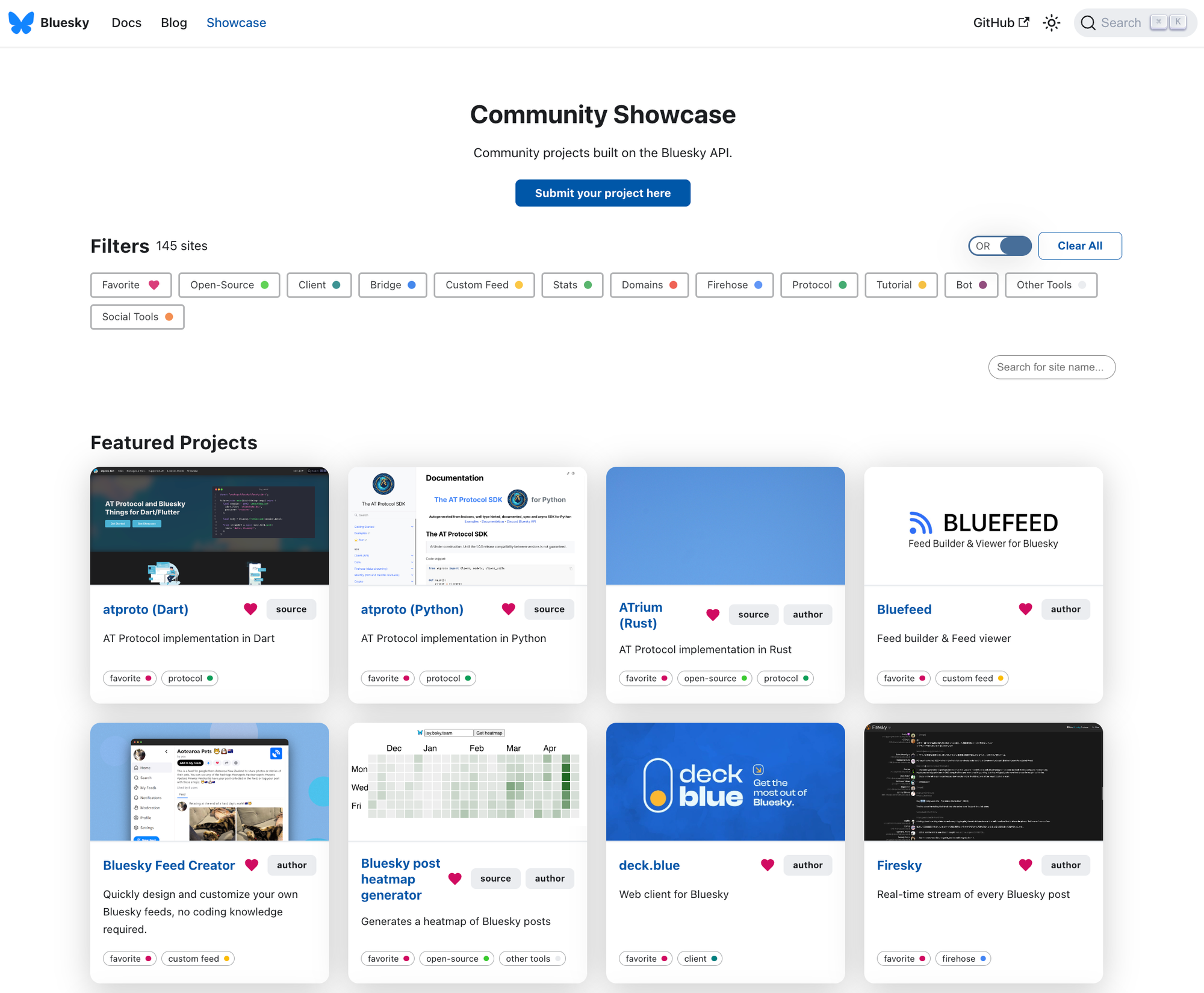
Task: Open the deck.blue project thumbnail
Action: pos(725,782)
